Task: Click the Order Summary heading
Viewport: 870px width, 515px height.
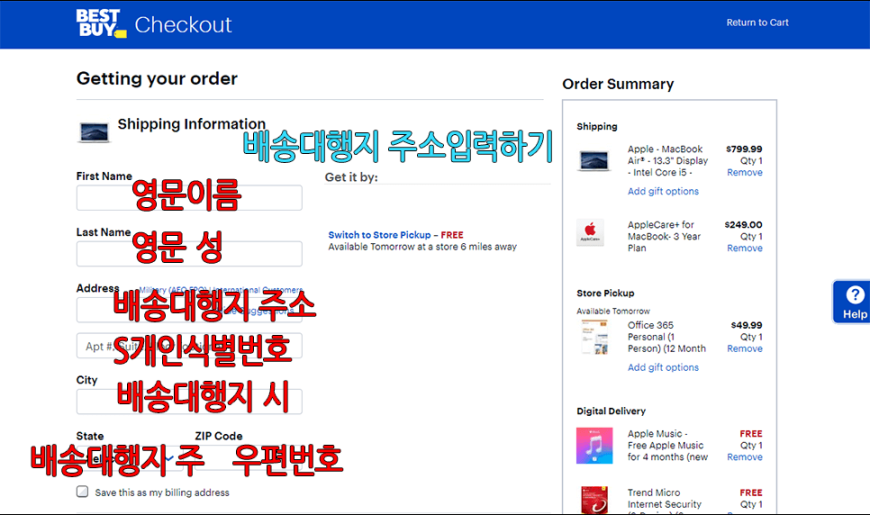Action: pyautogui.click(x=618, y=84)
